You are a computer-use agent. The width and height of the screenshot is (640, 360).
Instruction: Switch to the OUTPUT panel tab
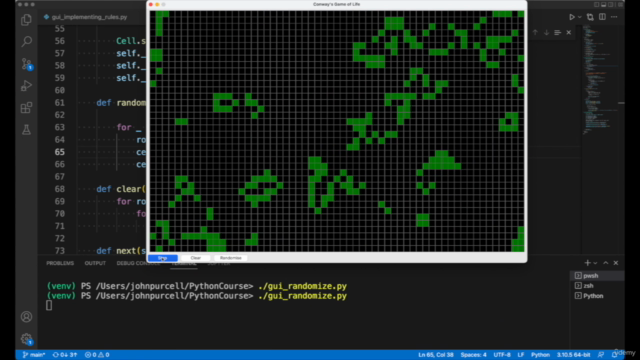coord(95,263)
